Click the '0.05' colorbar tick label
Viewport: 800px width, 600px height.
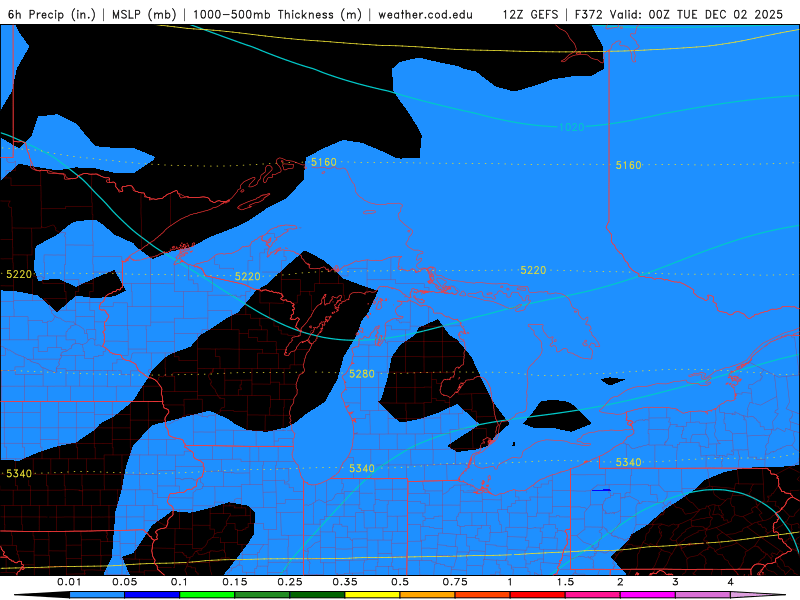[124, 582]
